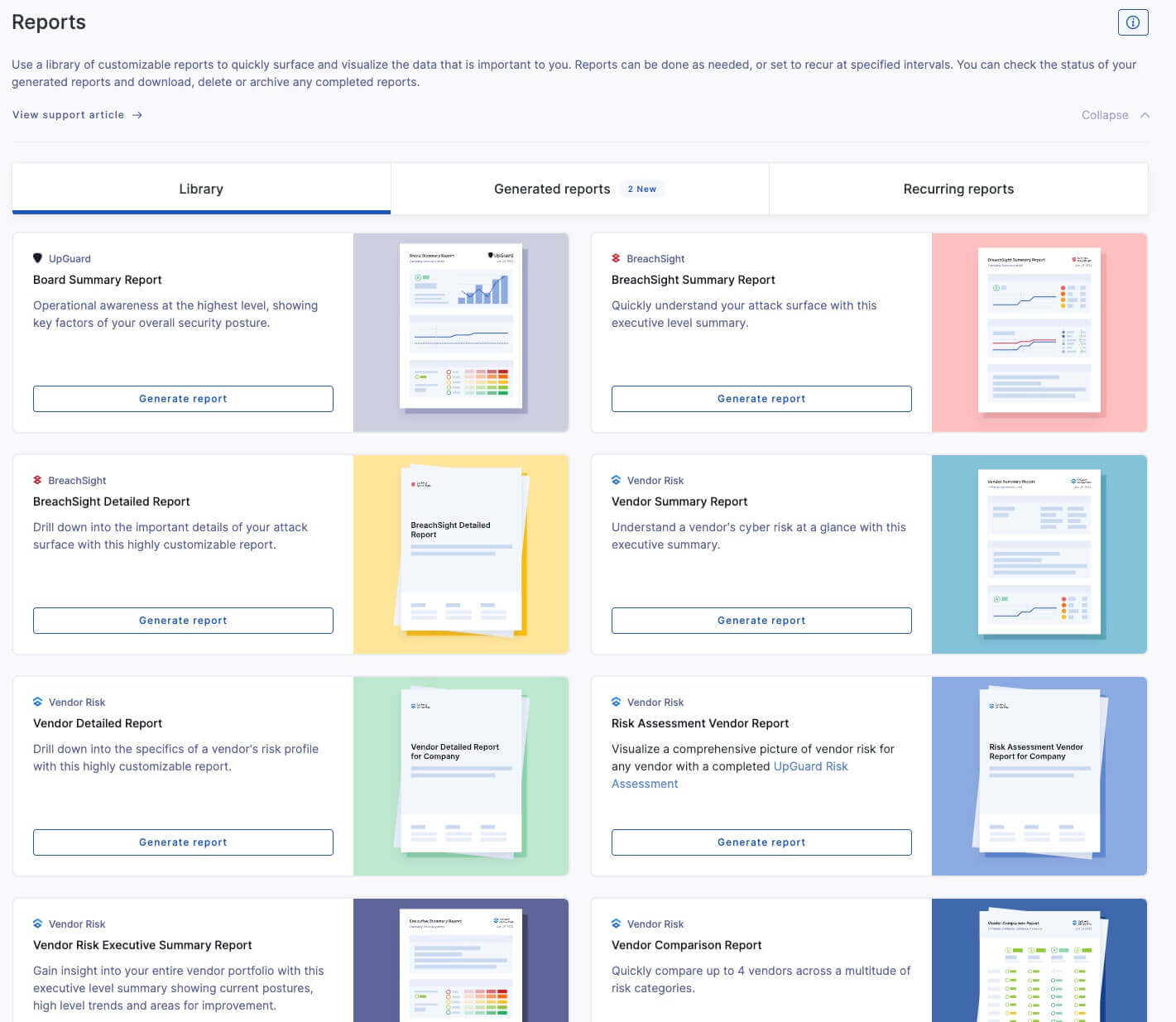Click Vendor Risk icon on Risk Assessment Vendor card
1176x1022 pixels.
(x=616, y=702)
